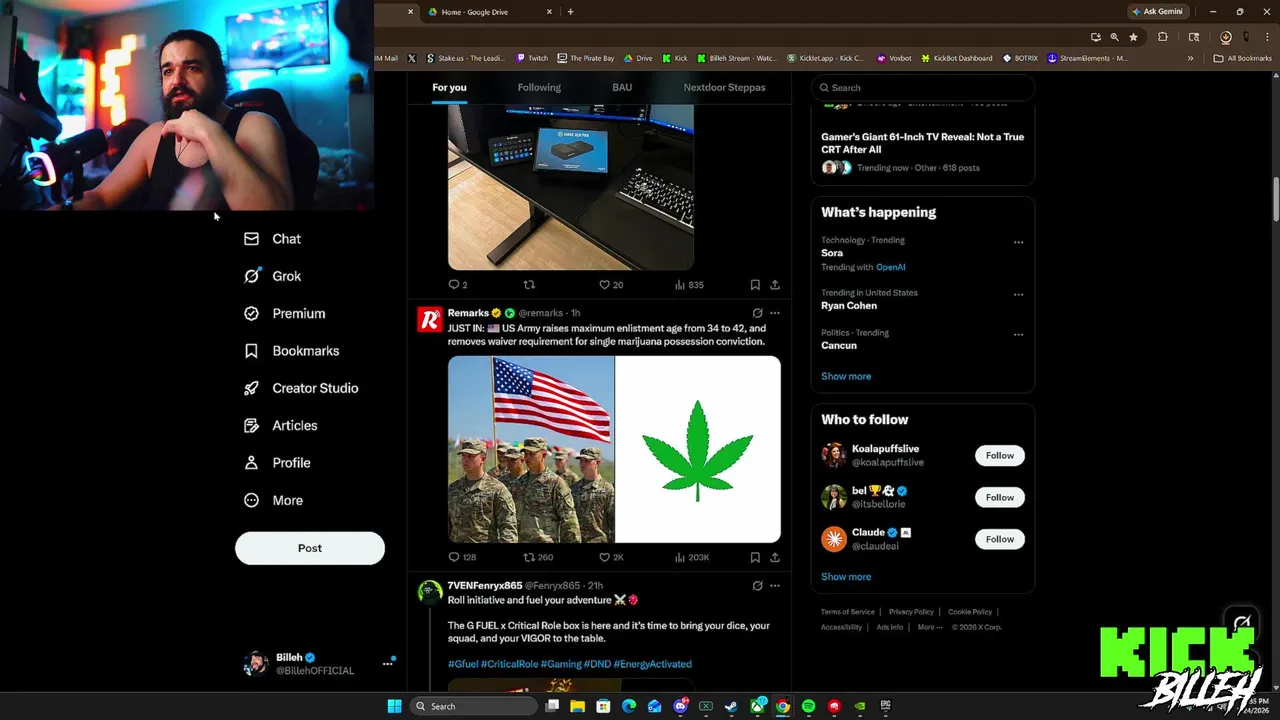
Task: Open Chat from the X sidebar
Action: [x=272, y=239]
